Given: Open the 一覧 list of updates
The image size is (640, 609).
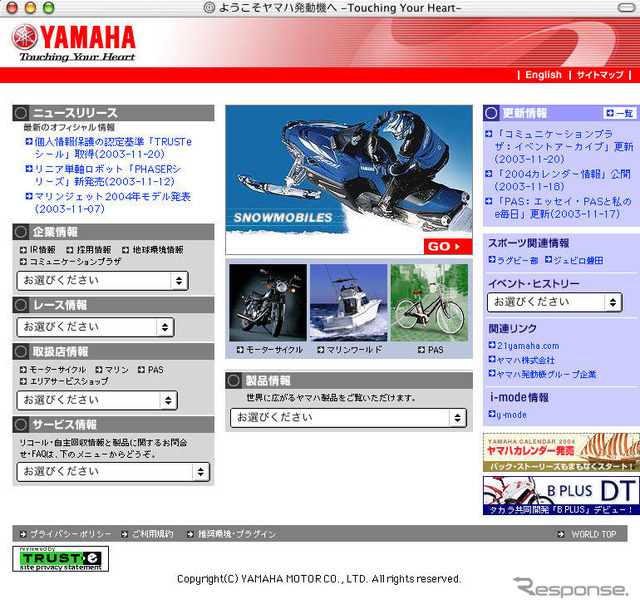Looking at the screenshot, I should point(620,113).
